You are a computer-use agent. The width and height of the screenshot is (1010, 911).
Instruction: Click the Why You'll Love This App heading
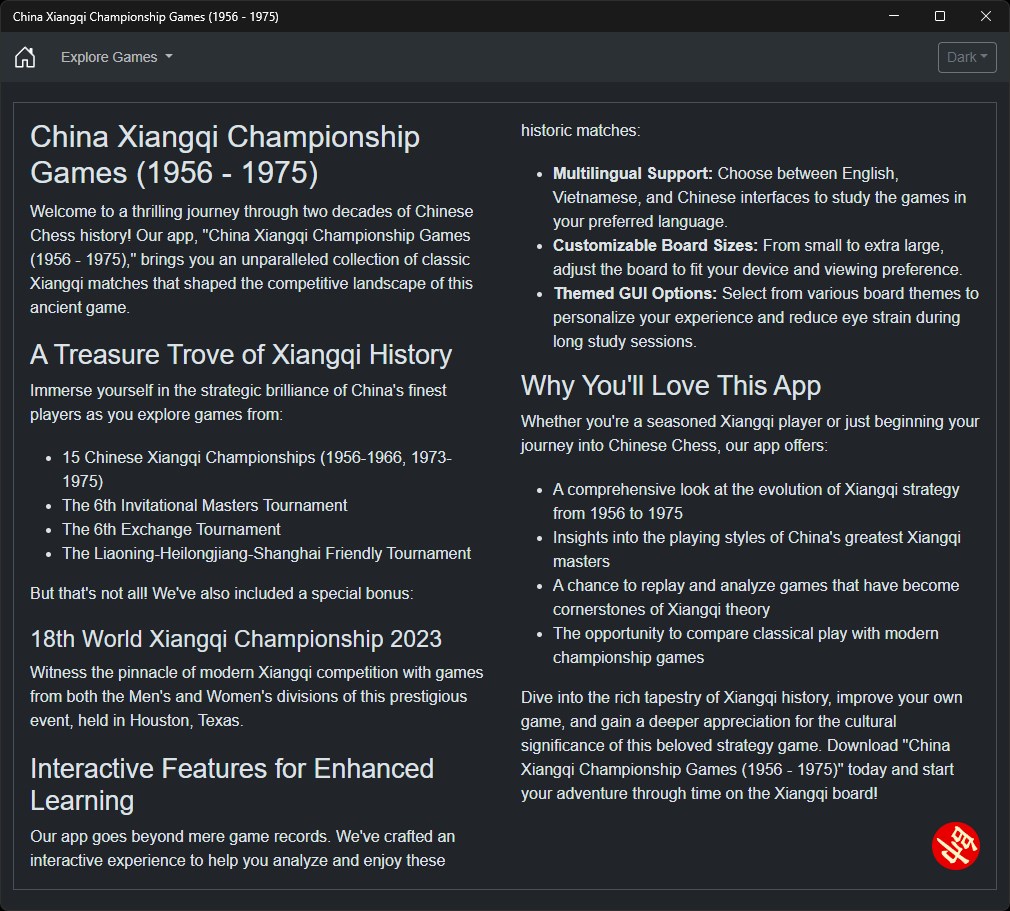(x=671, y=385)
